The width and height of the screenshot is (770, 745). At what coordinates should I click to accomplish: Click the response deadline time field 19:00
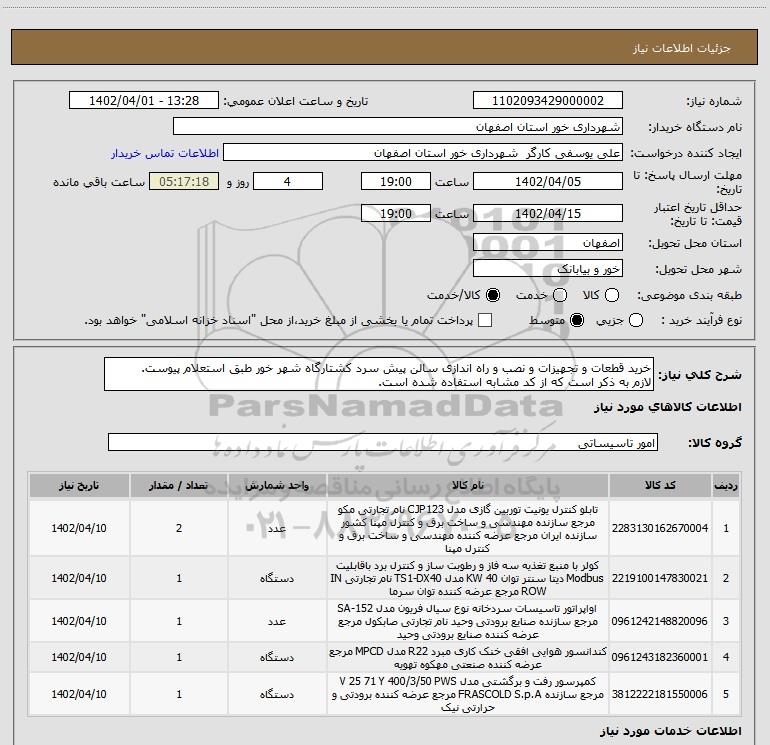pyautogui.click(x=396, y=181)
